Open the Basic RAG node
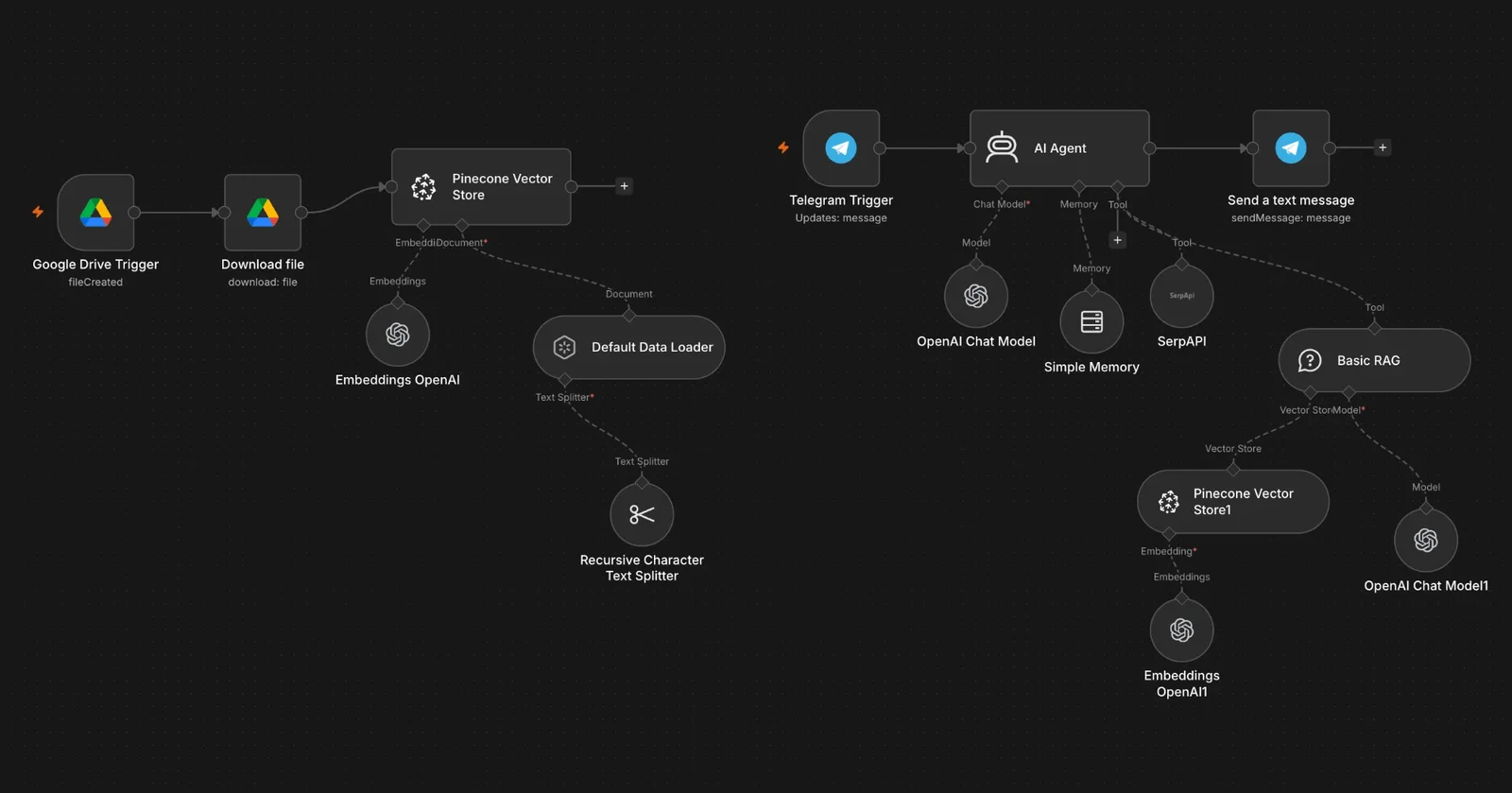 coord(1374,360)
